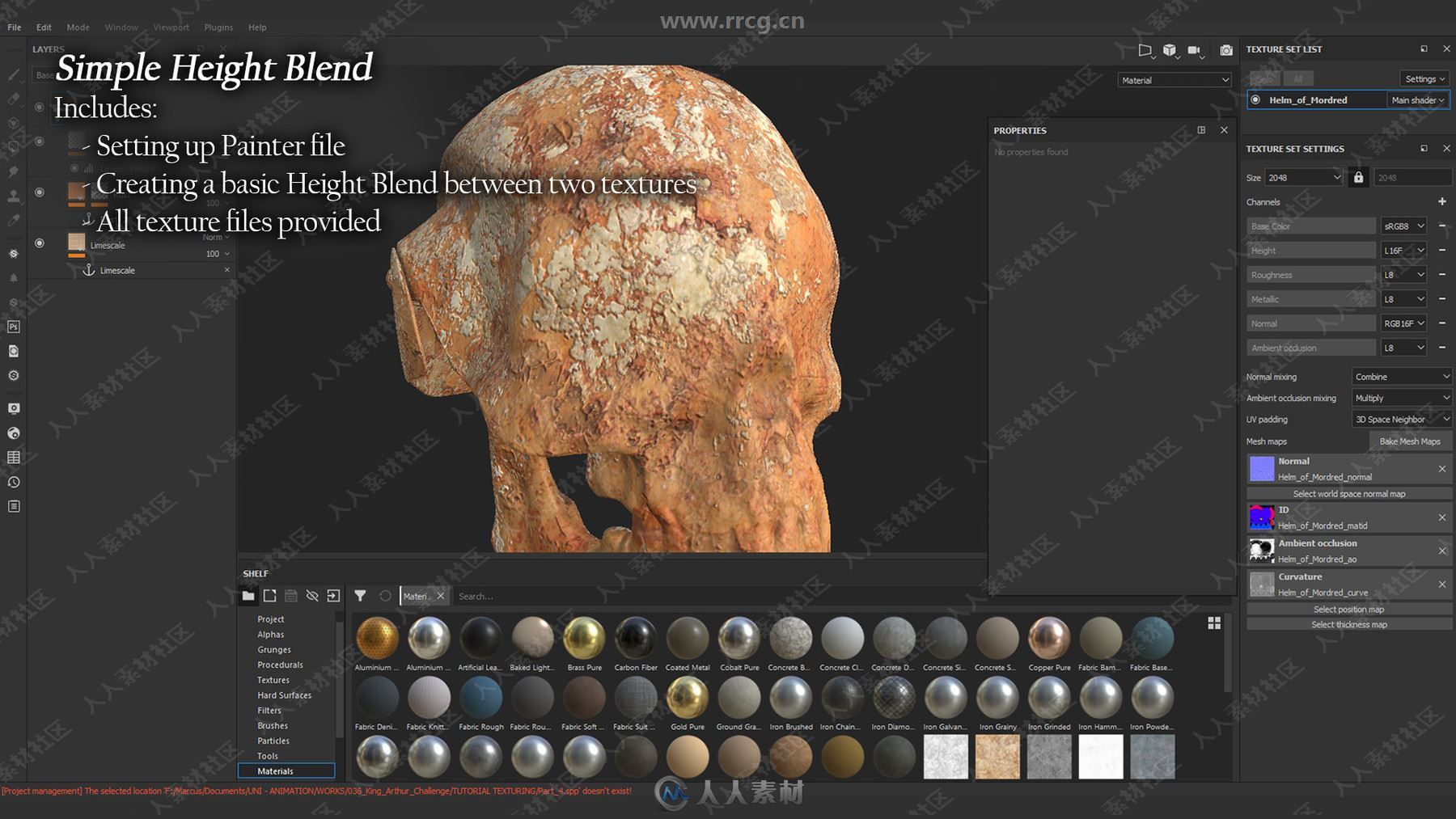Image resolution: width=1456 pixels, height=819 pixels.
Task: Open the Height L16F format dropdown
Action: [1403, 250]
